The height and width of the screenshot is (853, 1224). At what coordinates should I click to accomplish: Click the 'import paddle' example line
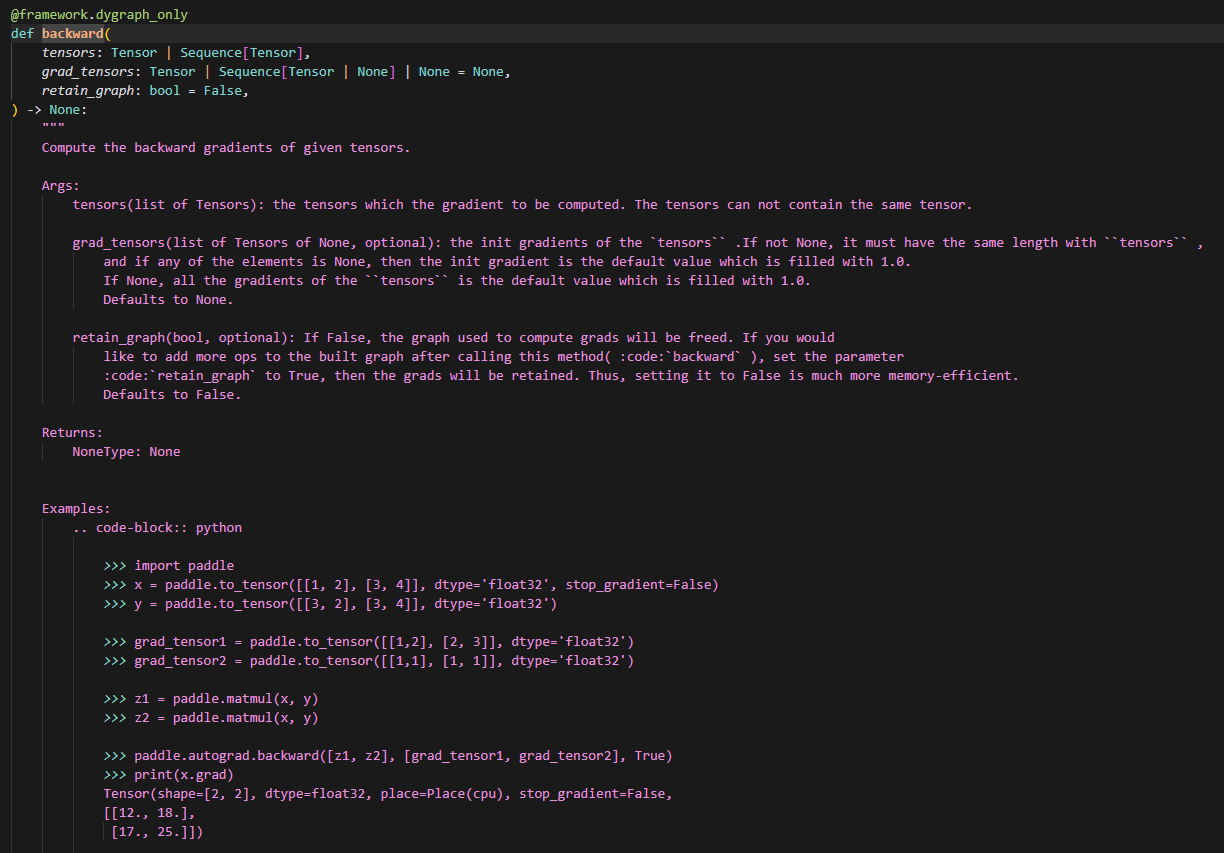[x=184, y=566]
